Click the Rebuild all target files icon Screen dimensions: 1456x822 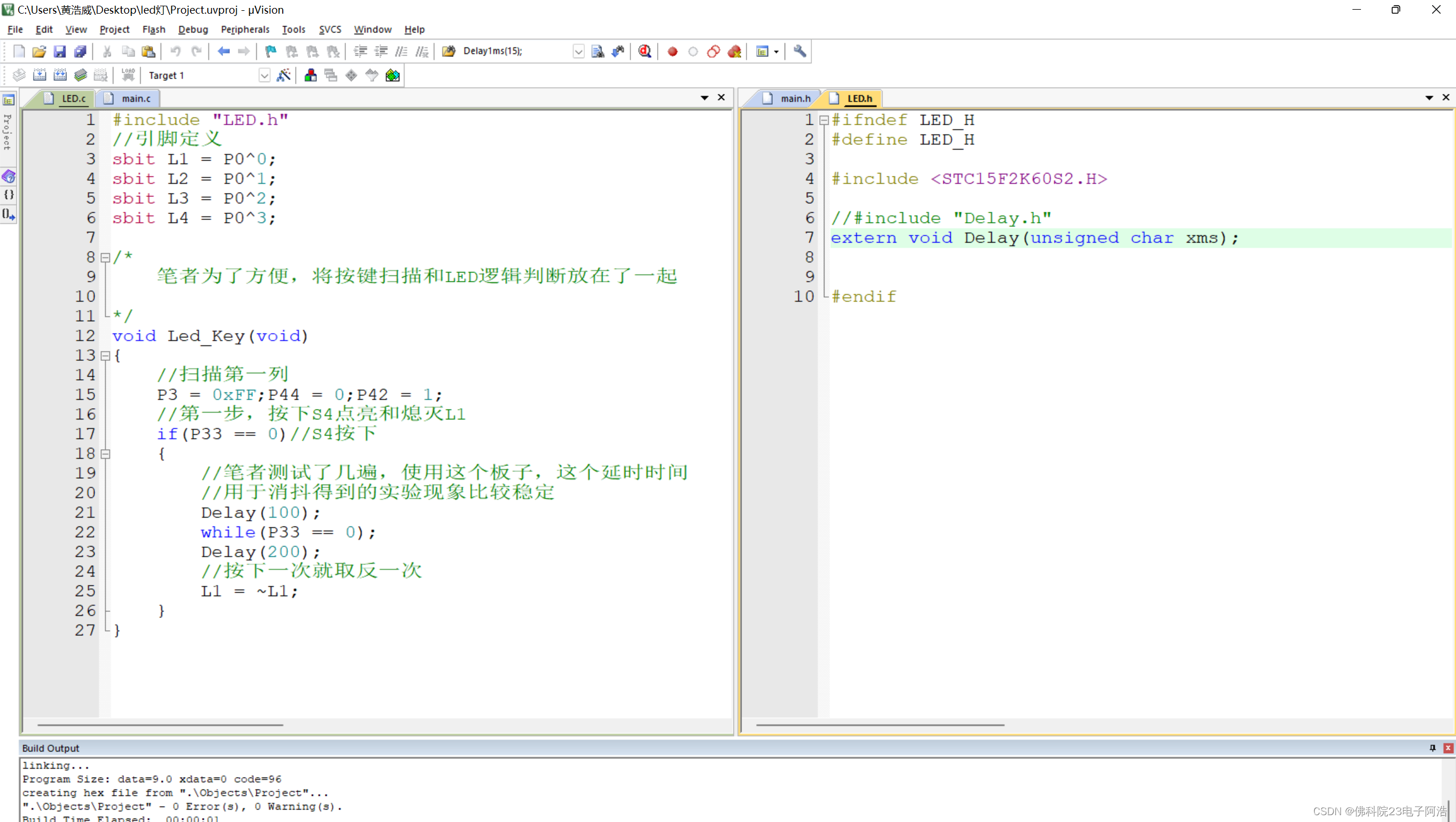click(60, 75)
